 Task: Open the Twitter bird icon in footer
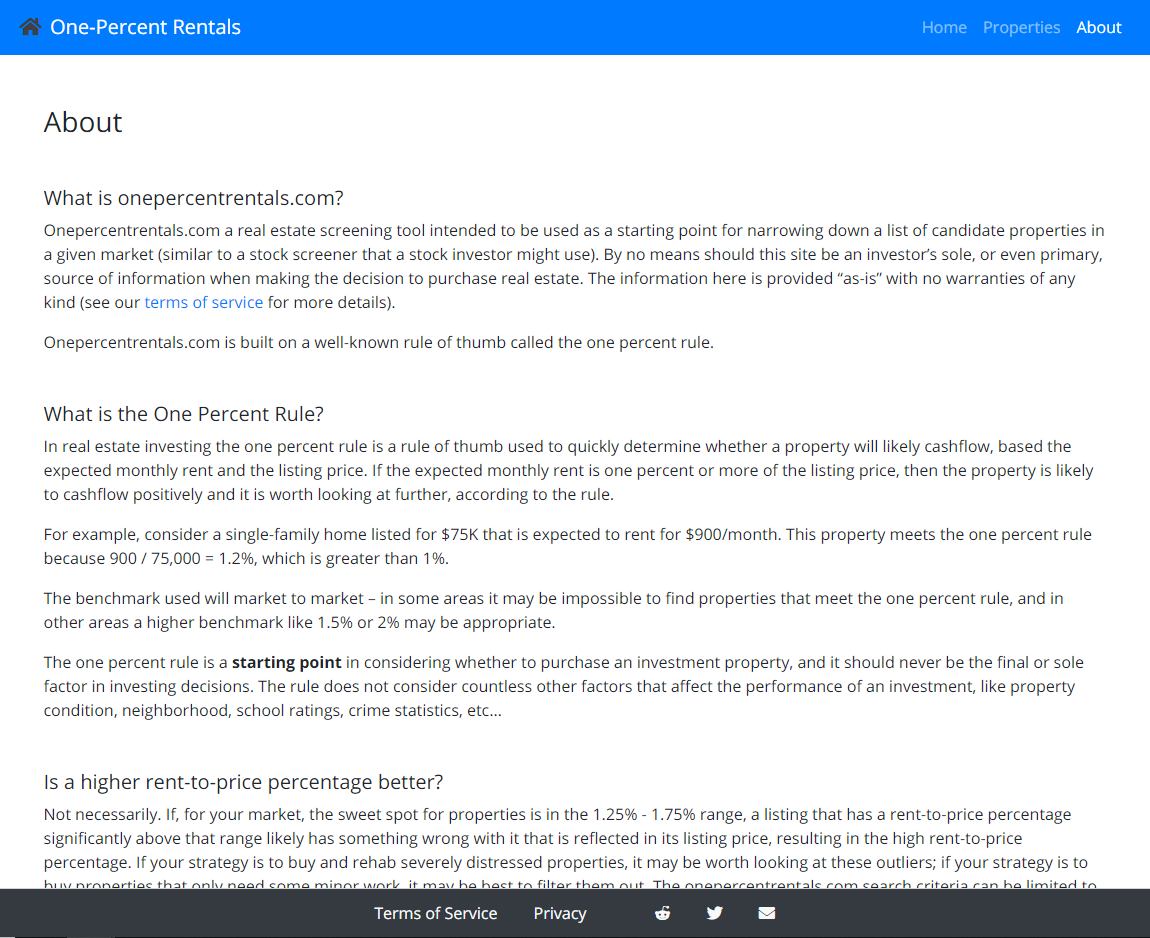click(714, 913)
